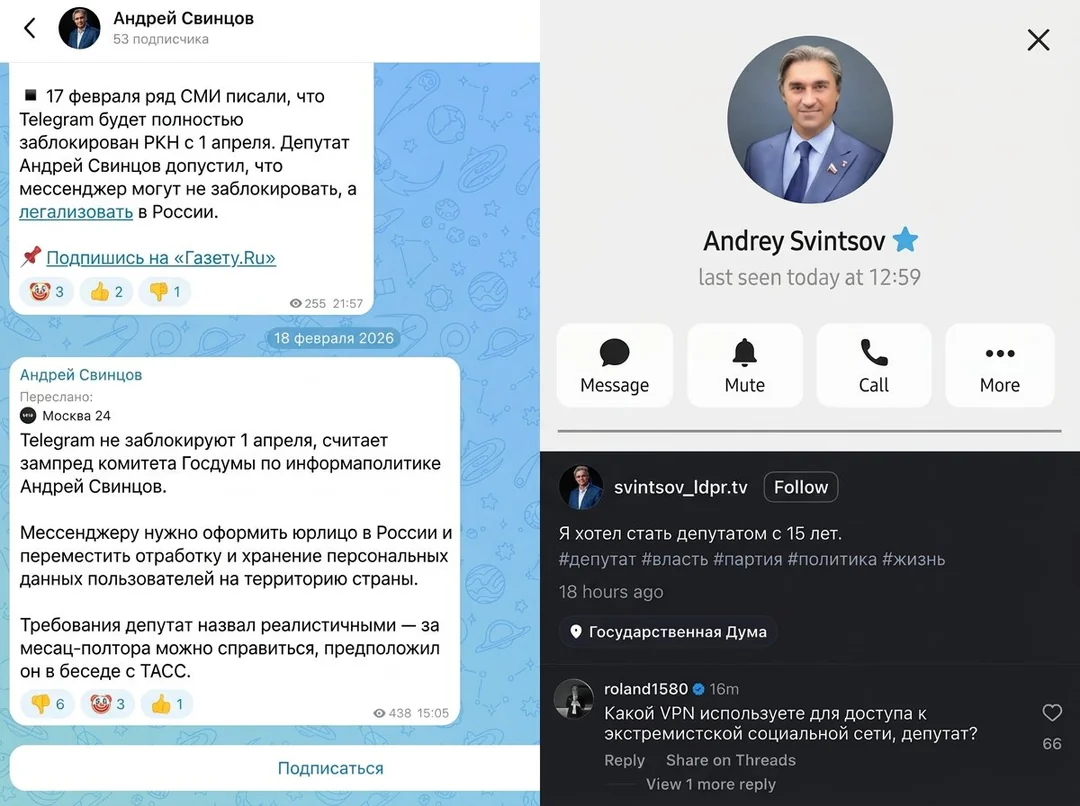This screenshot has width=1080, height=806.
Task: Tap the Message speech bubble button
Action: tap(614, 366)
